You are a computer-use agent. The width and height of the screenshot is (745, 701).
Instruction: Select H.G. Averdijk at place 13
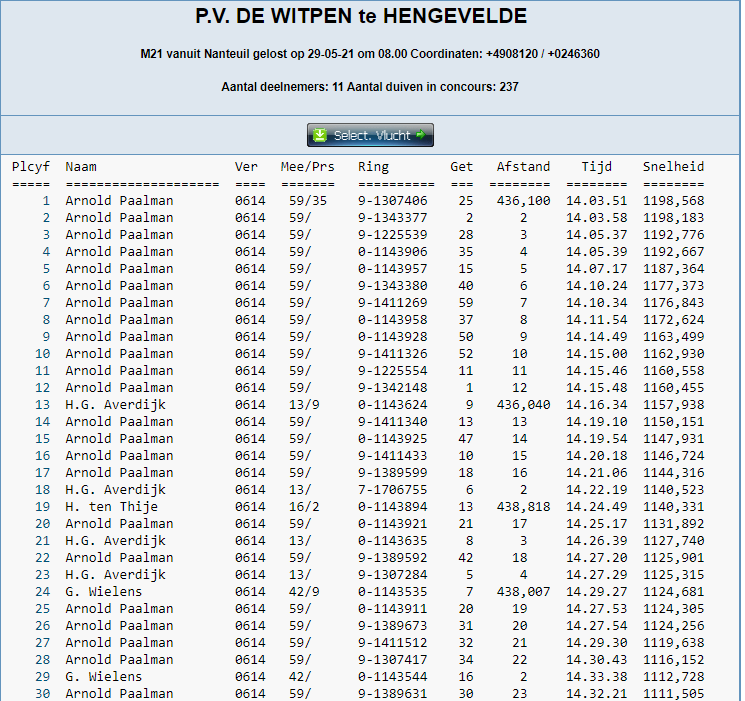pos(115,405)
